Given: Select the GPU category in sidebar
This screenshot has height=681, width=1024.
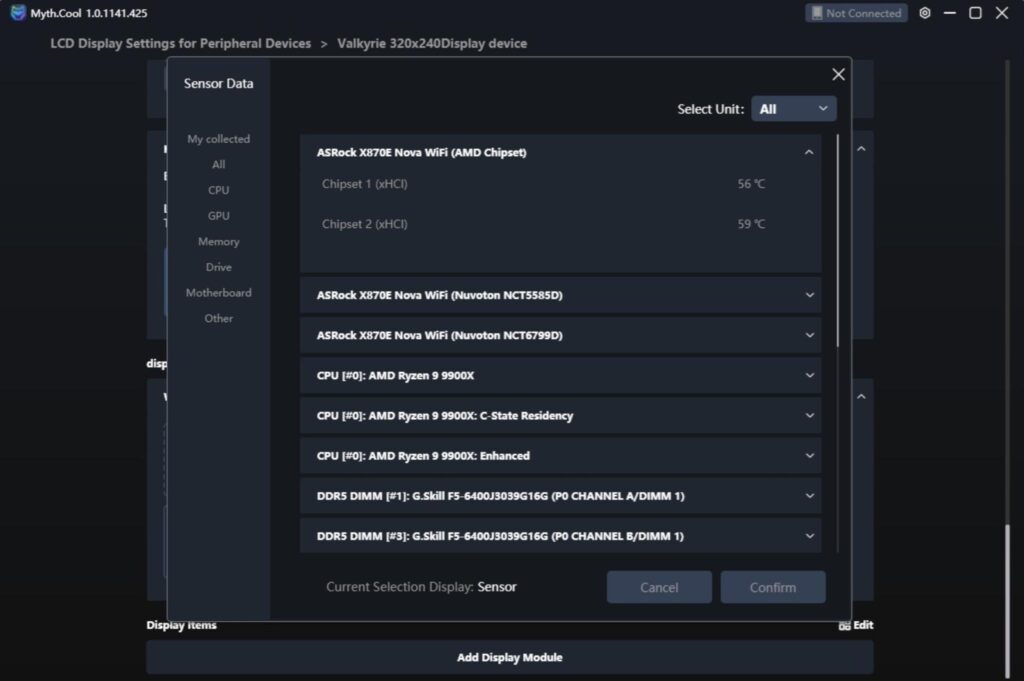Looking at the screenshot, I should (x=218, y=215).
